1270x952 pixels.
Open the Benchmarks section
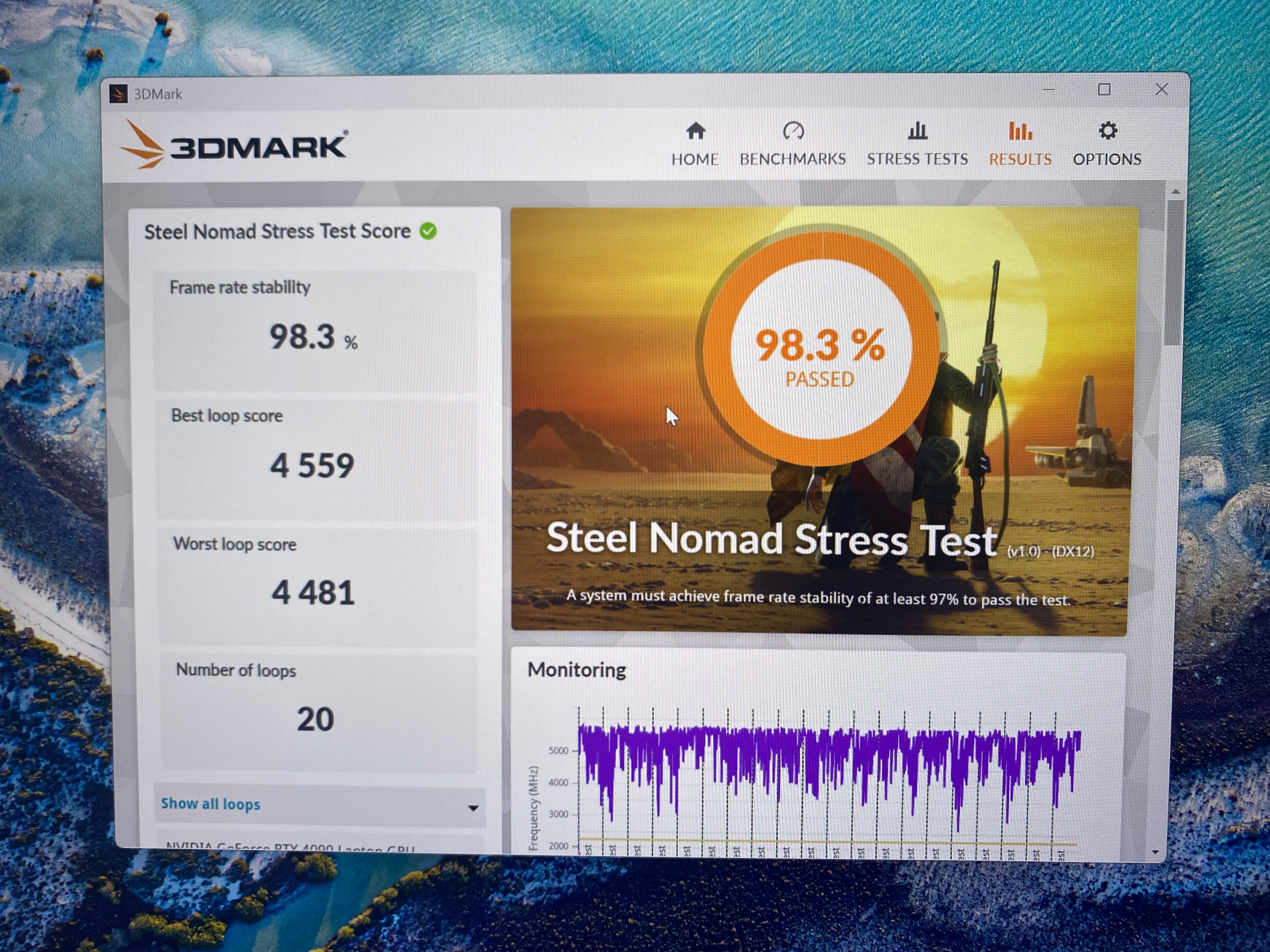792,144
